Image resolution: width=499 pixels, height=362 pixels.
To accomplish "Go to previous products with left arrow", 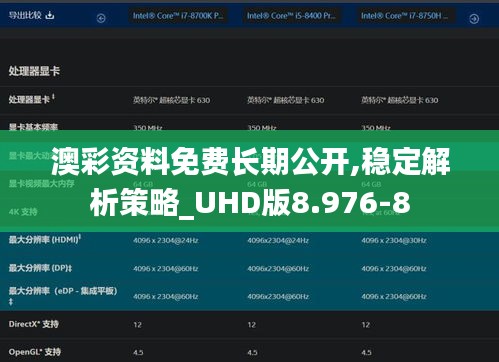I will [101, 18].
